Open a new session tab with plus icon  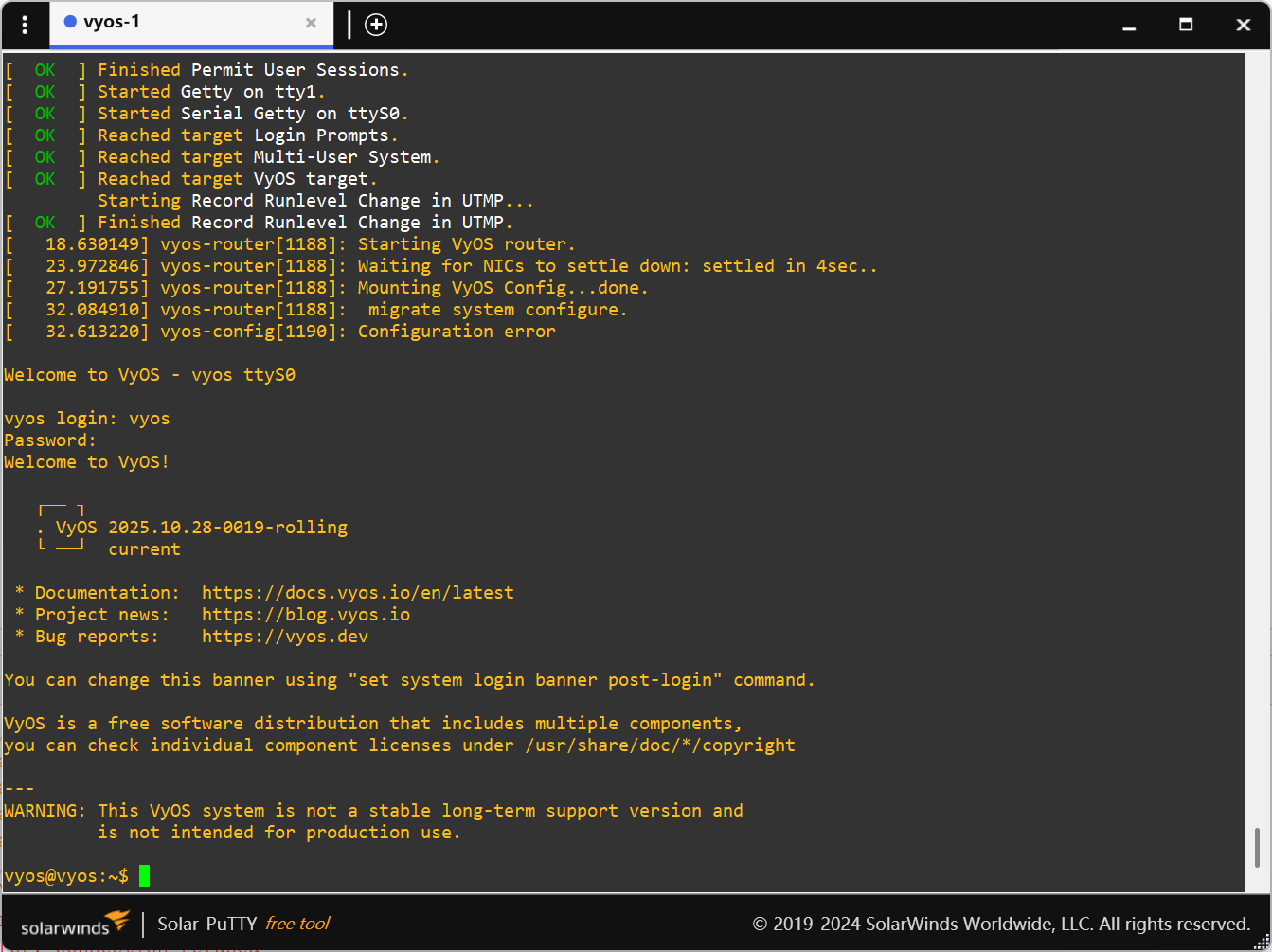coord(376,25)
